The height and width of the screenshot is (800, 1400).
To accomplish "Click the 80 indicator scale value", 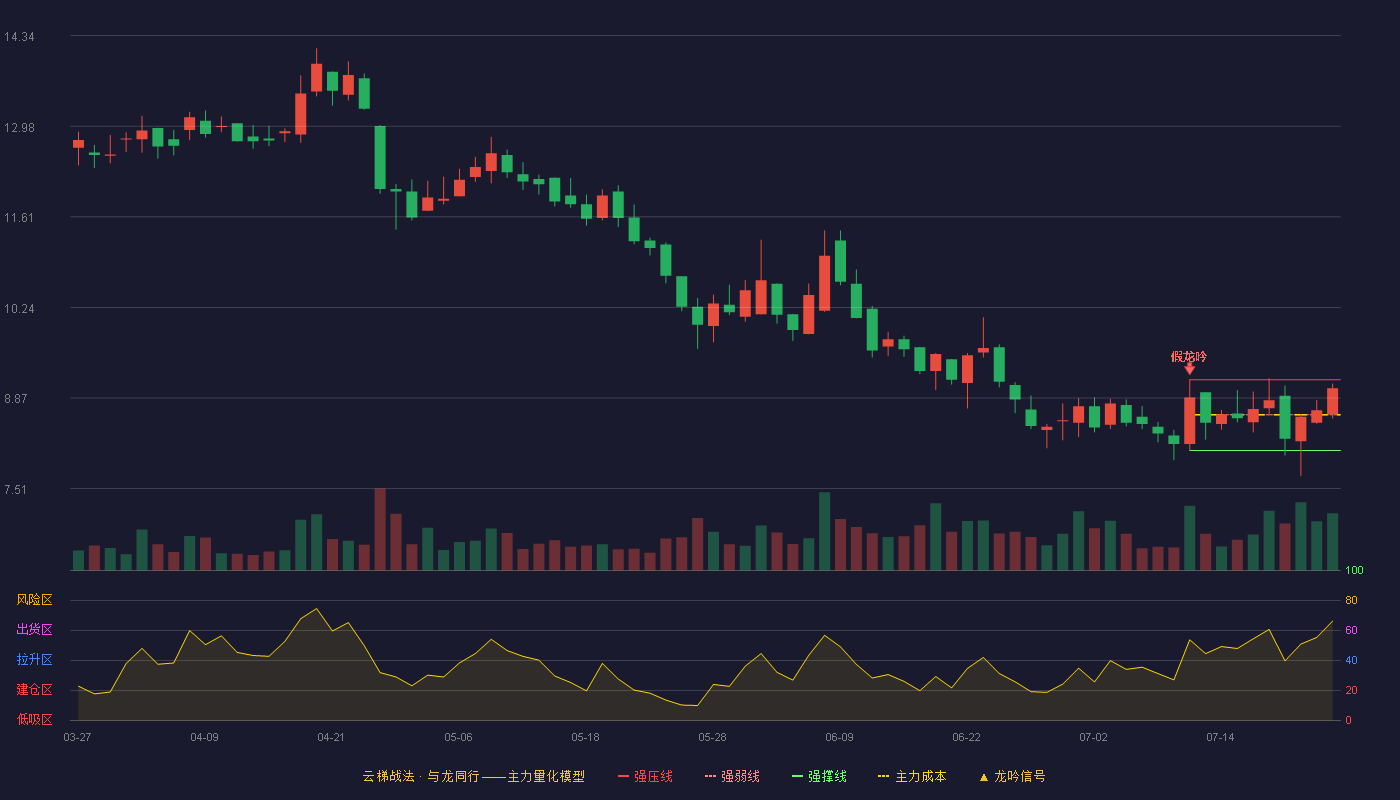I will 1351,601.
